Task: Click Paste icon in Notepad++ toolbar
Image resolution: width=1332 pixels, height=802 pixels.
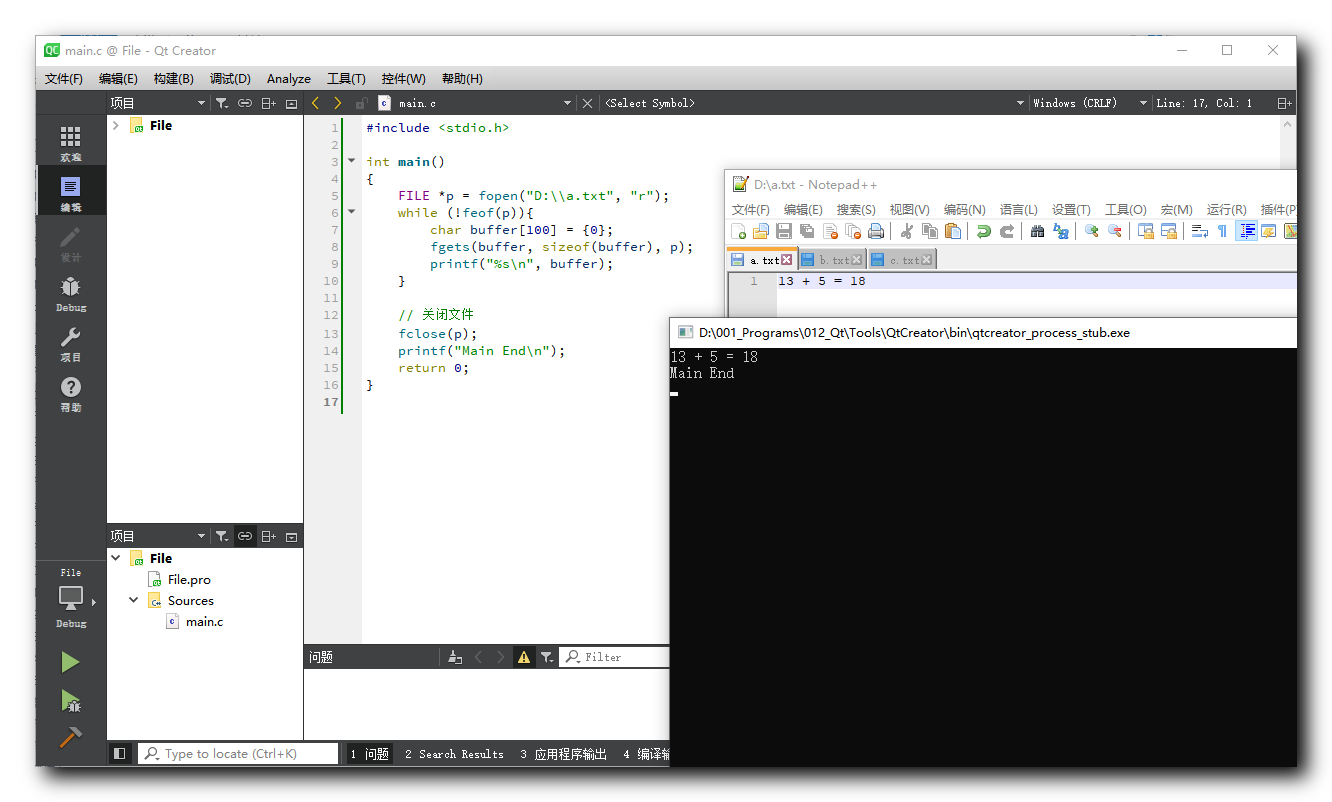Action: click(953, 231)
